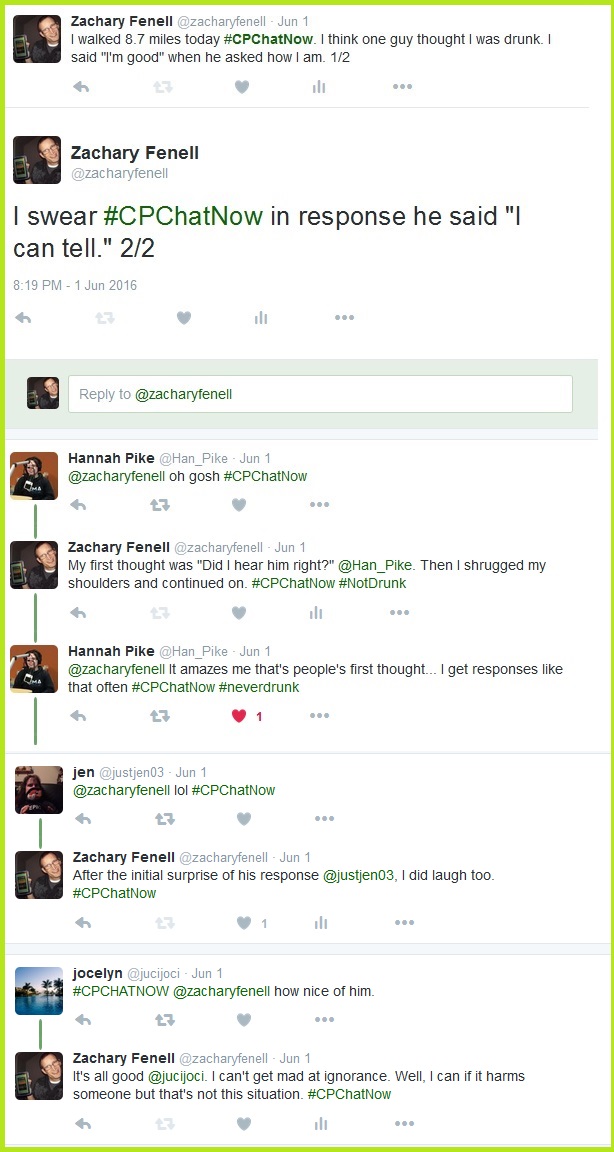Open the 8:19 PM - 1 Jun 2016 timestamp

coord(75,285)
